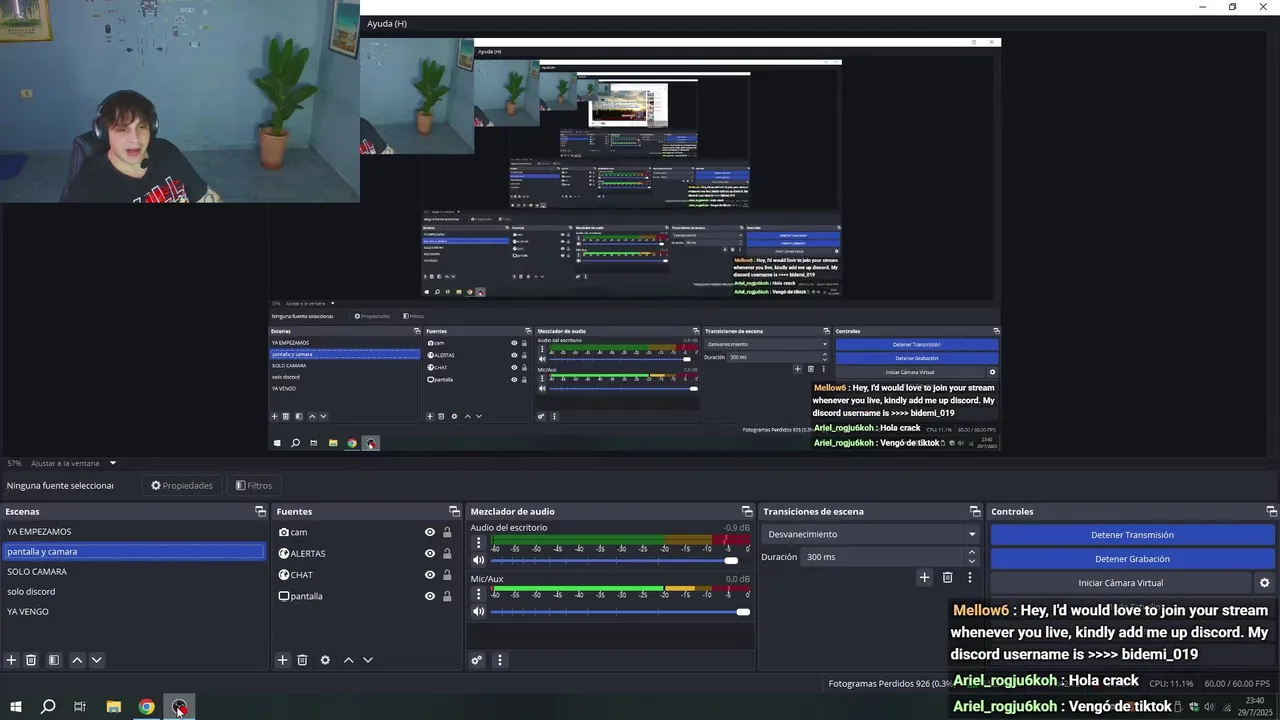Add a scene transition with plus icon
The image size is (1280, 720).
[x=924, y=577]
